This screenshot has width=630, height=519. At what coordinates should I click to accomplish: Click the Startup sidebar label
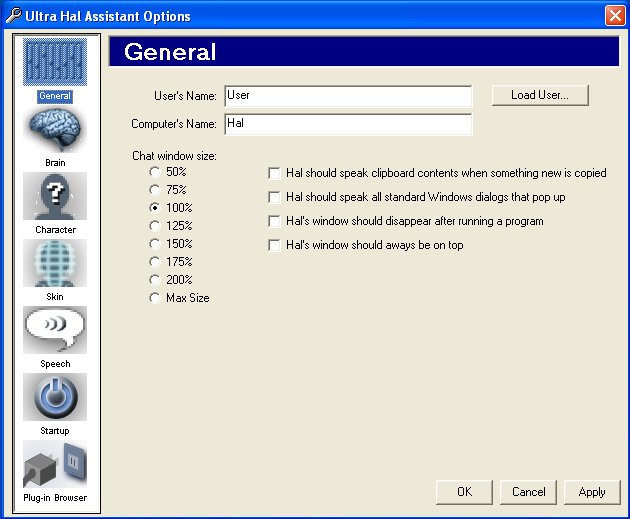(55, 431)
